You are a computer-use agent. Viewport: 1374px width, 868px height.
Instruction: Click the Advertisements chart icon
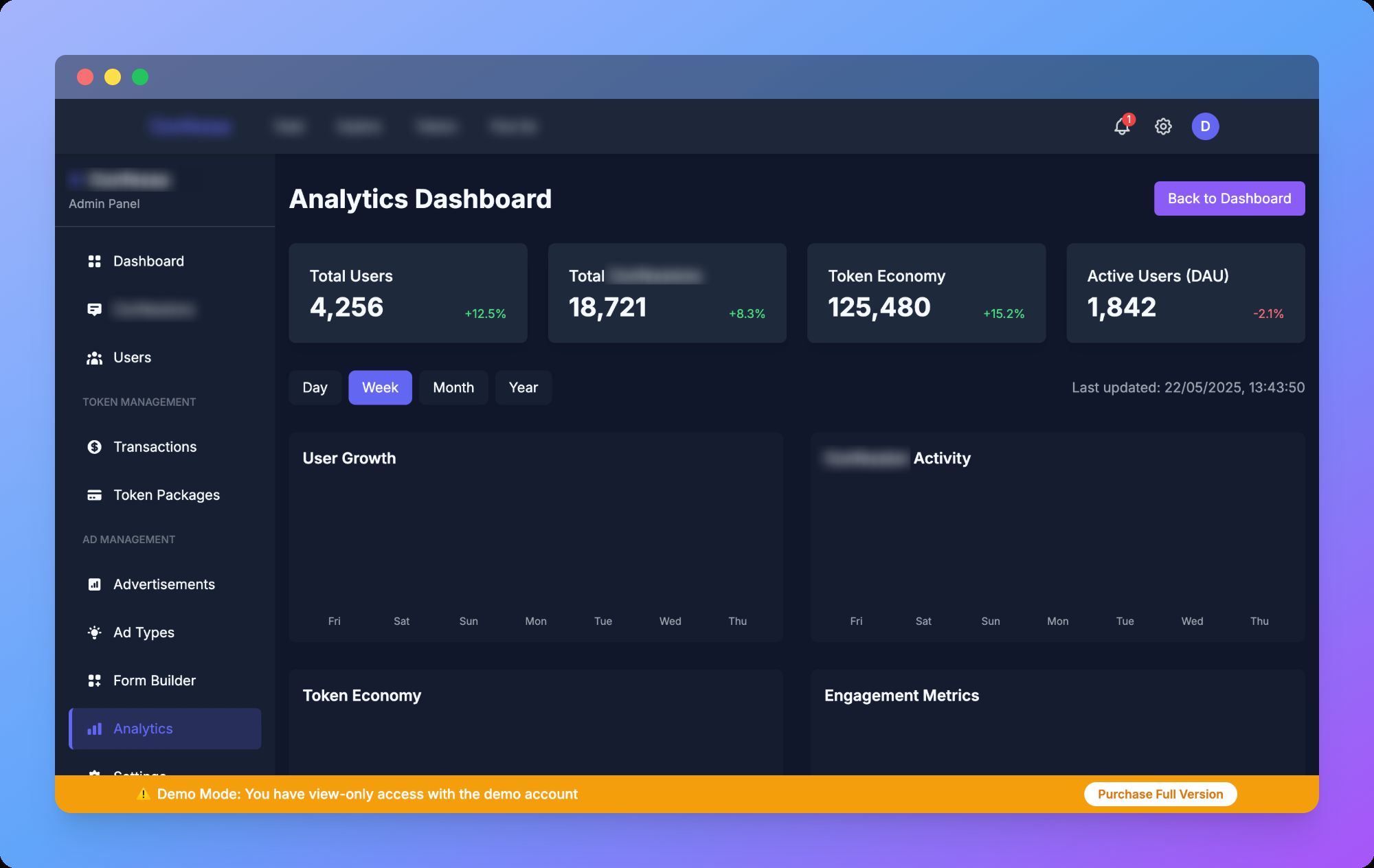(x=95, y=584)
